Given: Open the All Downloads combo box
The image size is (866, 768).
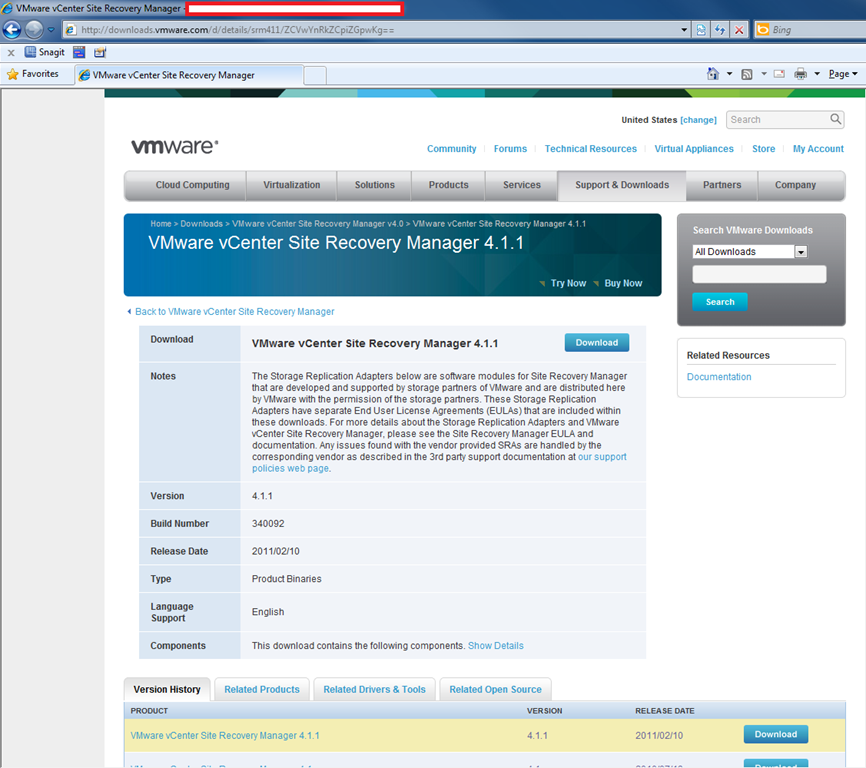Looking at the screenshot, I should 750,252.
